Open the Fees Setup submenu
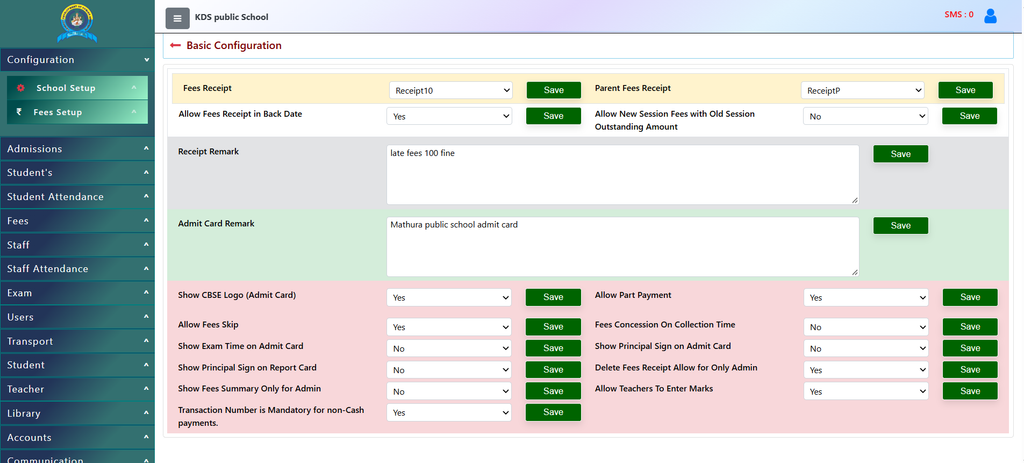 pyautogui.click(x=77, y=112)
